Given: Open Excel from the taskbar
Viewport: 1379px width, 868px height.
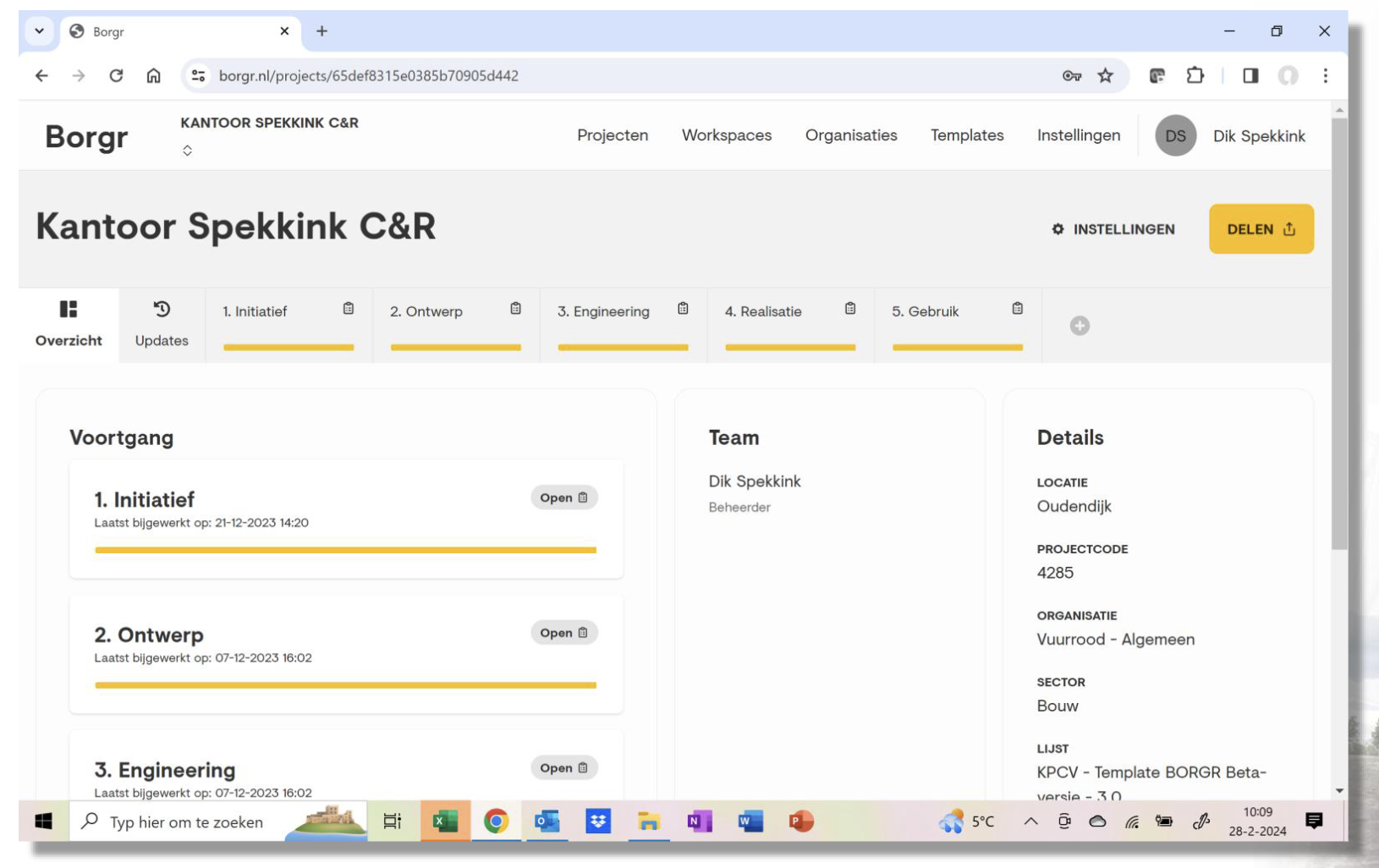Looking at the screenshot, I should click(445, 821).
